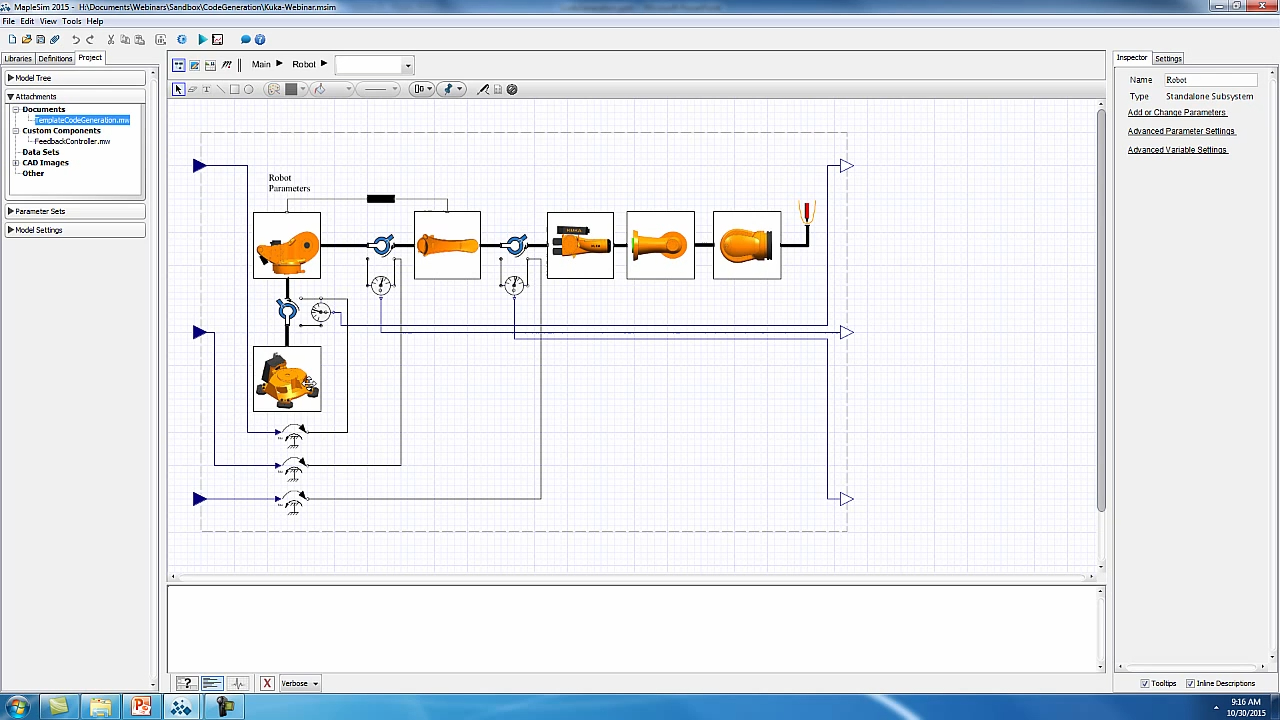
Task: Open the Tools menu
Action: [72, 21]
